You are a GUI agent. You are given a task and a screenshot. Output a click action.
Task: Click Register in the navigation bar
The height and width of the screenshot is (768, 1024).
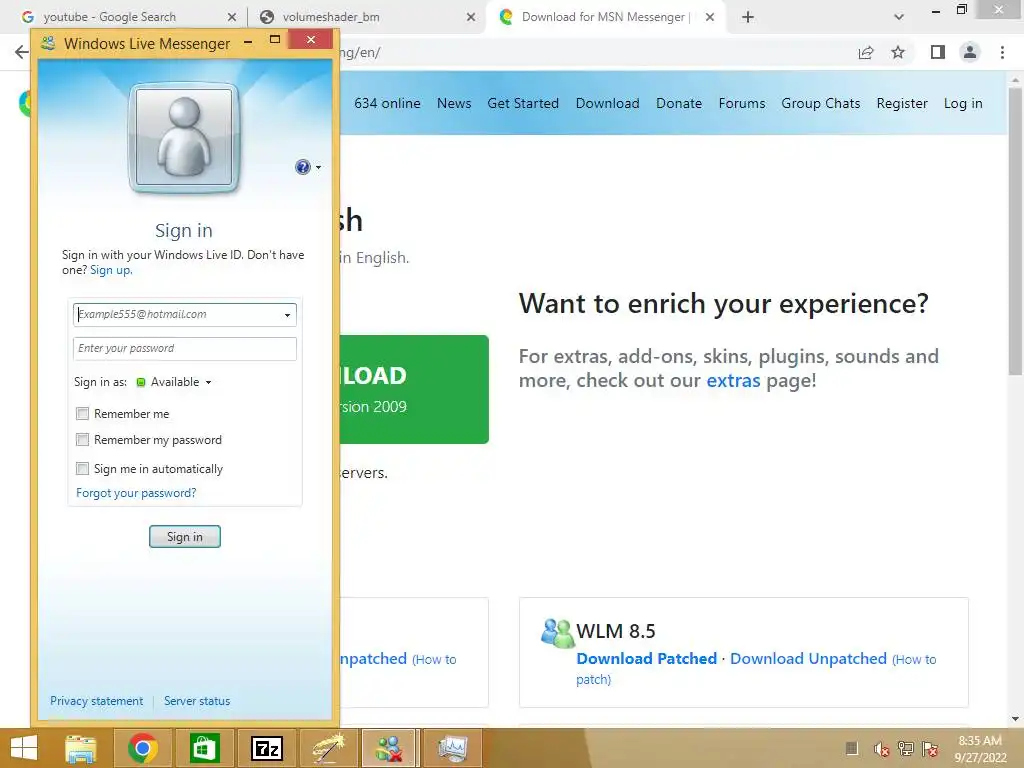pyautogui.click(x=902, y=103)
